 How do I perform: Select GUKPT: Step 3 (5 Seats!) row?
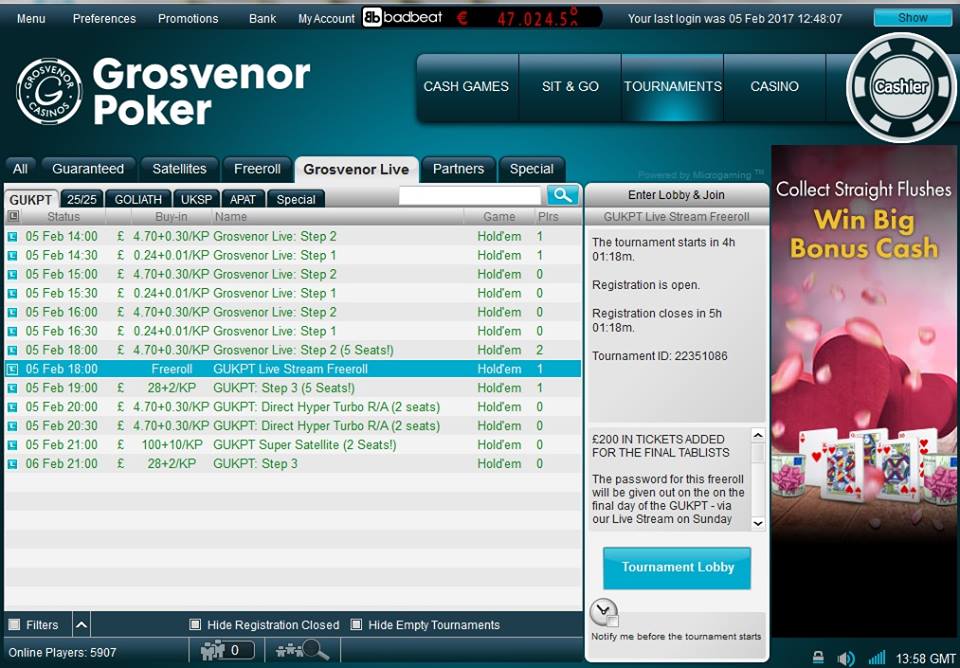(x=293, y=388)
